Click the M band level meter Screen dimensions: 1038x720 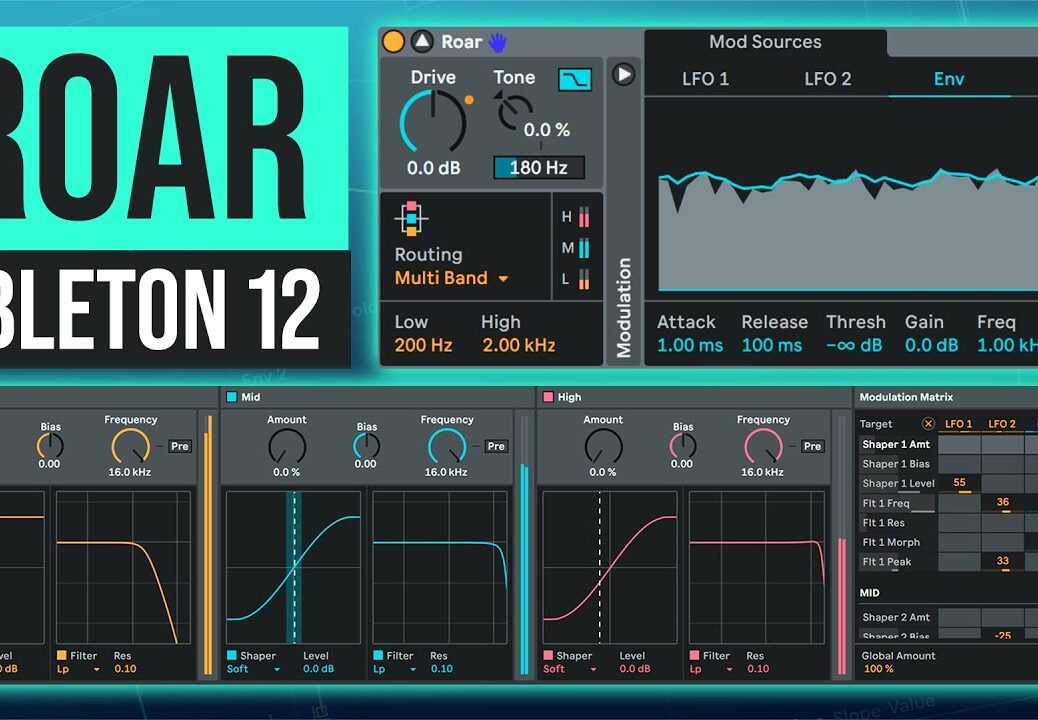tap(584, 248)
